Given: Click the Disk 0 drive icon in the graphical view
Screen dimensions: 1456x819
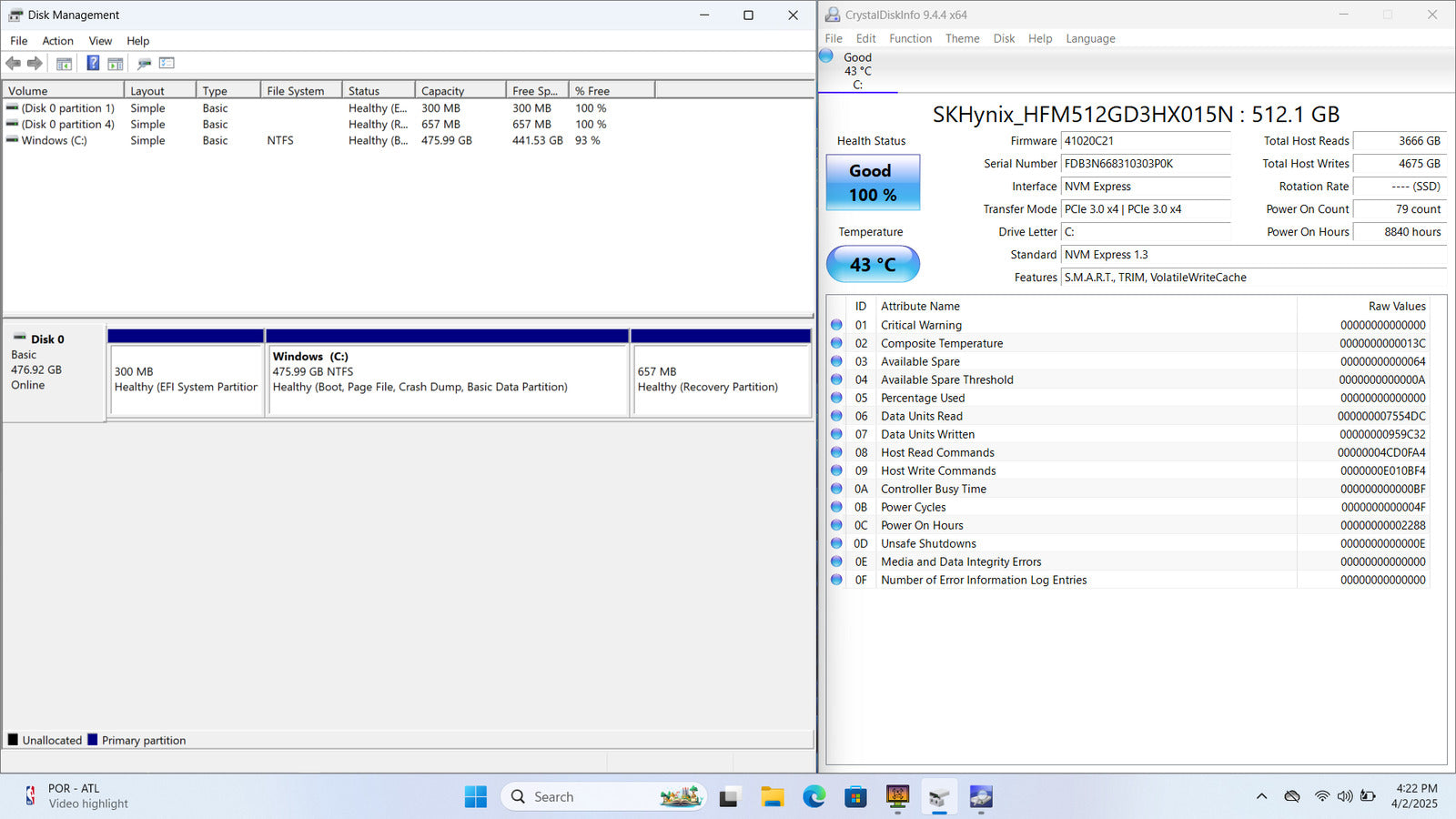Looking at the screenshot, I should coord(19,338).
